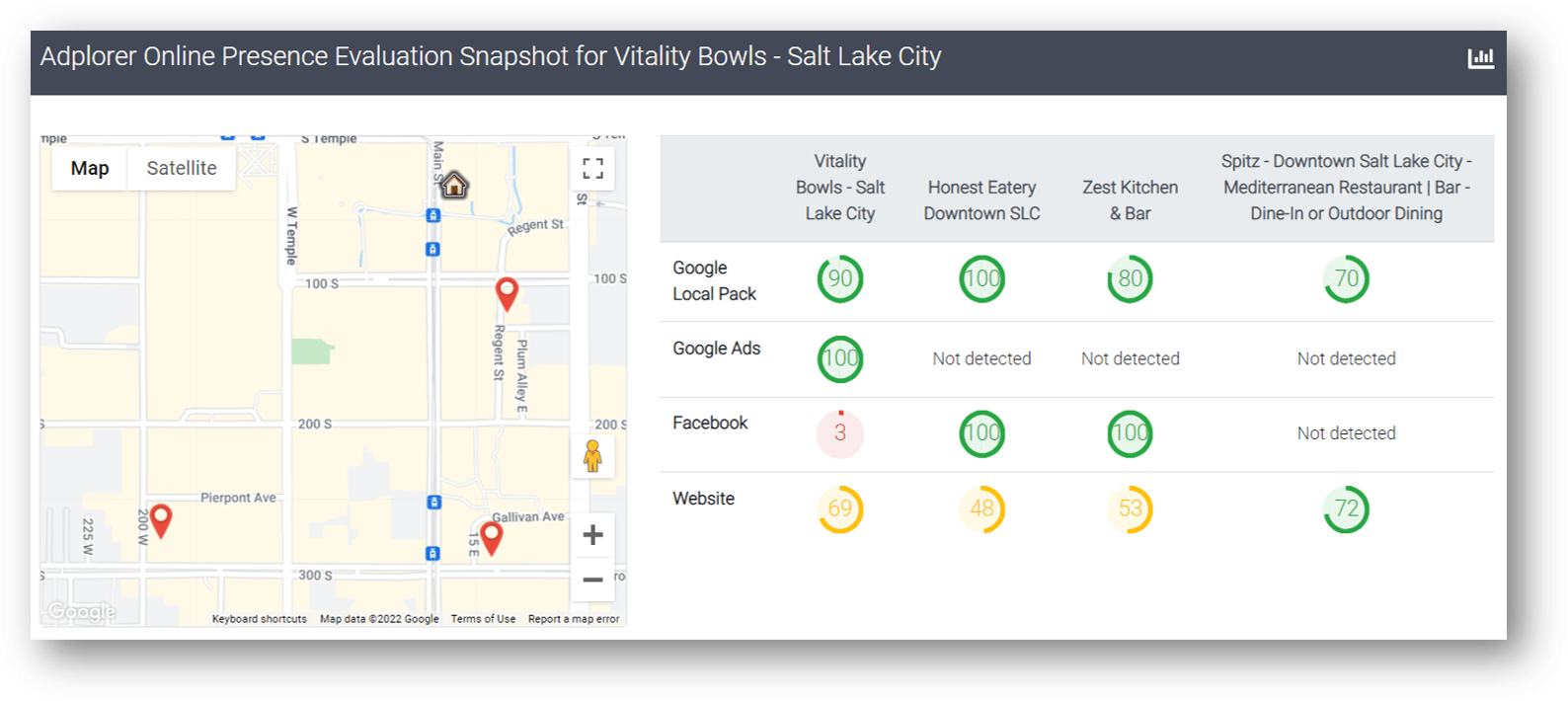Viewport: 1568px width, 701px height.
Task: Switch to Map view tab
Action: click(x=90, y=169)
